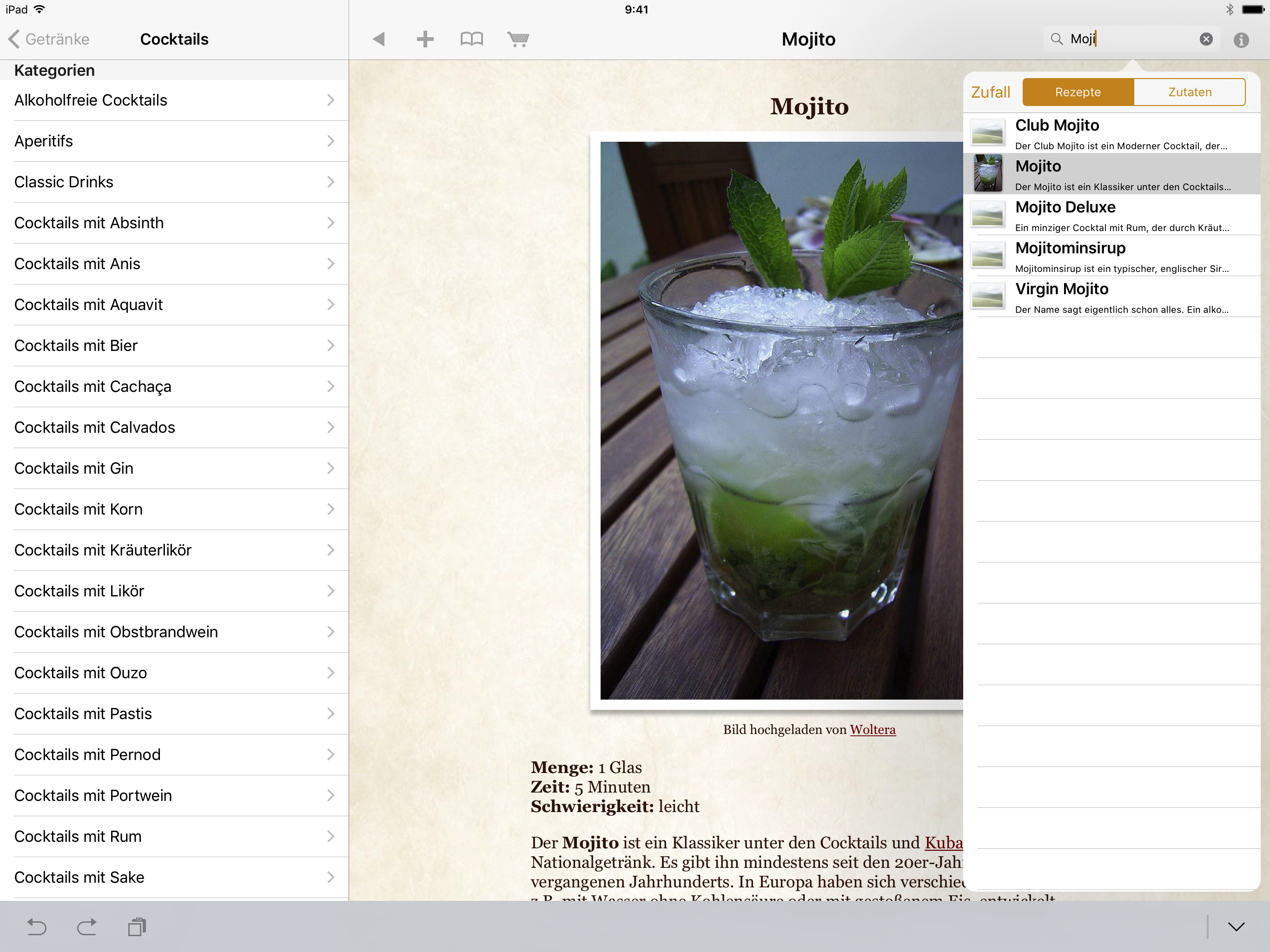Clear the search field with X icon
The width and height of the screenshot is (1270, 952).
click(1206, 39)
